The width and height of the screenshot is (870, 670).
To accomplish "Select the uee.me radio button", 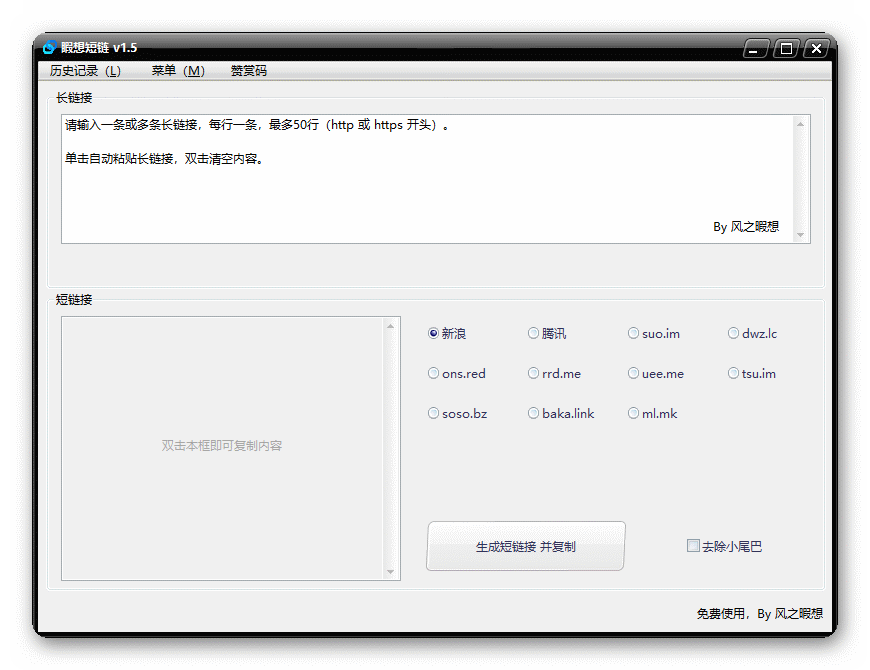I will (634, 374).
